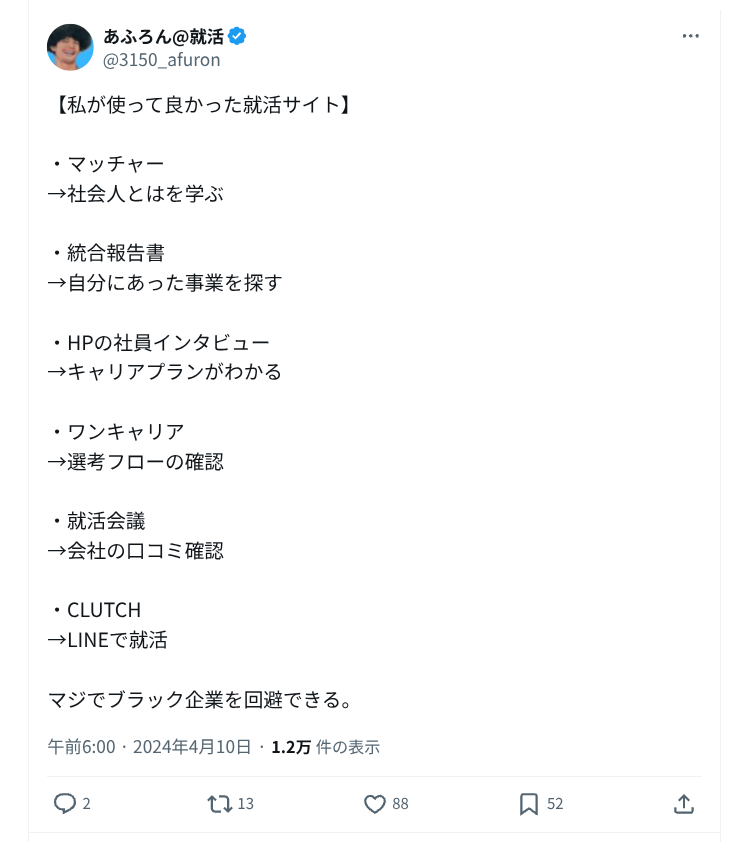The height and width of the screenshot is (842, 745).
Task: Open the author's profile picture
Action: 70,47
